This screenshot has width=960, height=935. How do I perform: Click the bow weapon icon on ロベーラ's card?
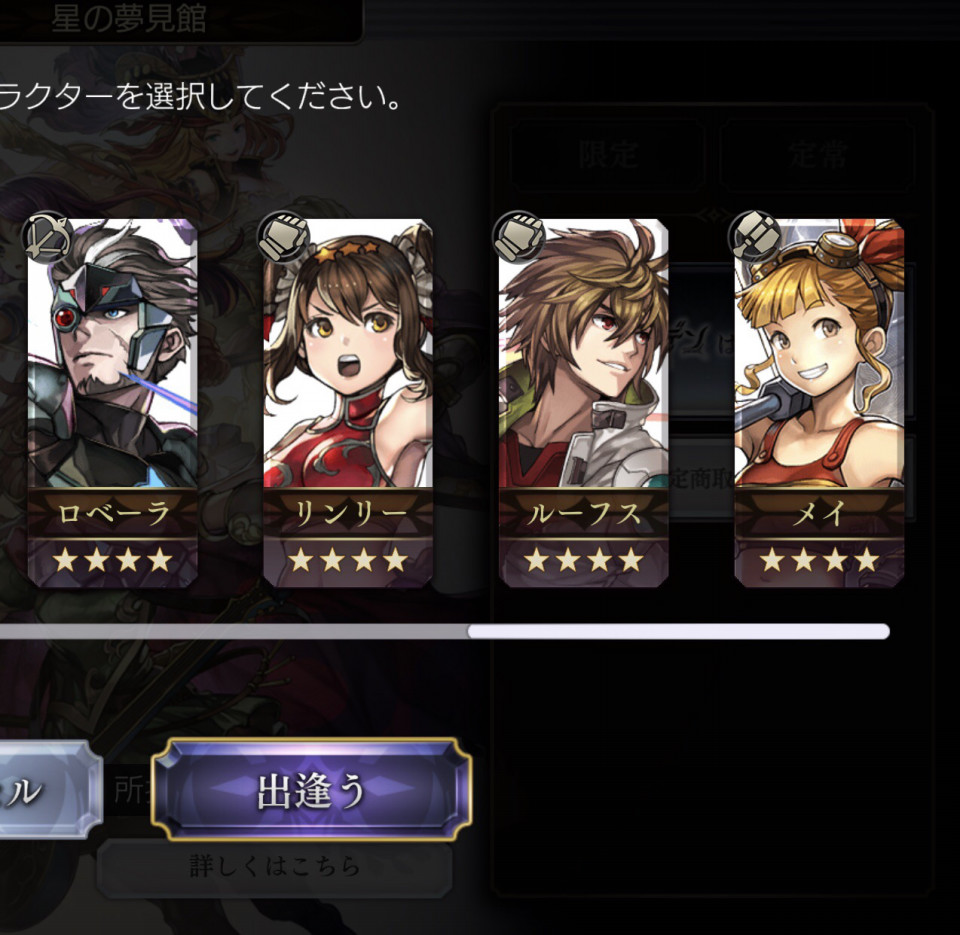pos(47,237)
